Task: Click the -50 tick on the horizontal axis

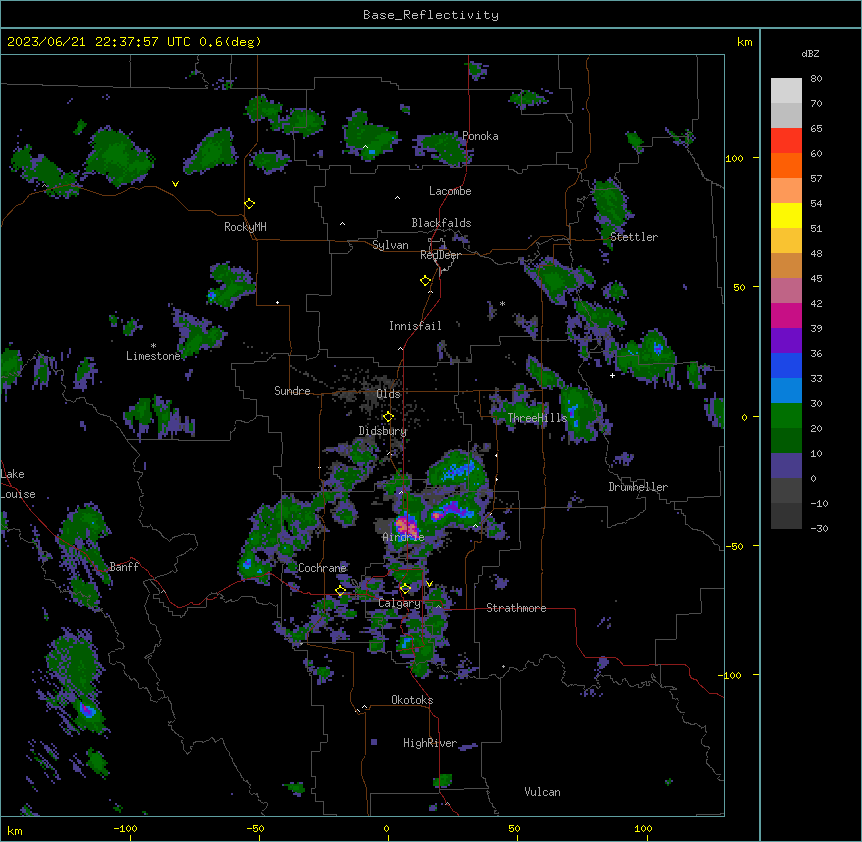Action: click(x=255, y=829)
